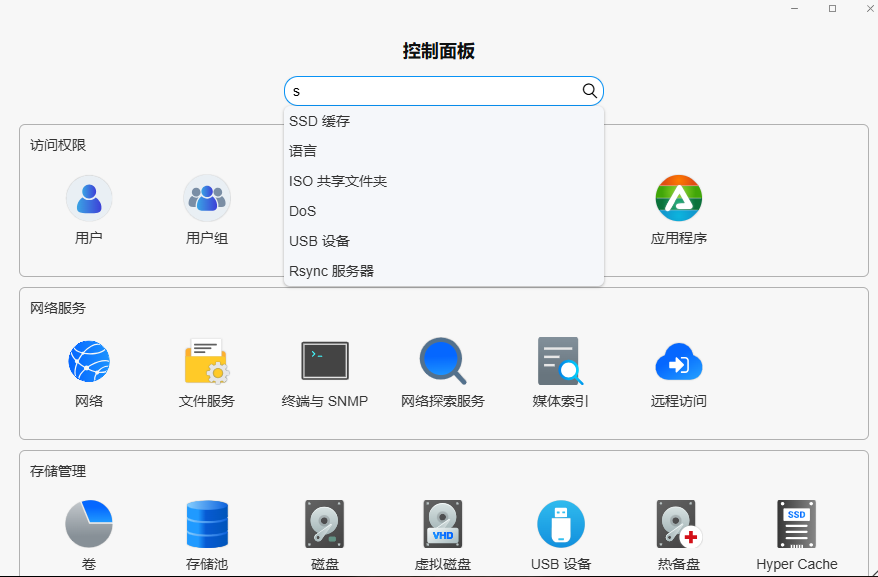The image size is (878, 577).
Task: Open 远程访问 remote access cloud icon
Action: click(678, 361)
